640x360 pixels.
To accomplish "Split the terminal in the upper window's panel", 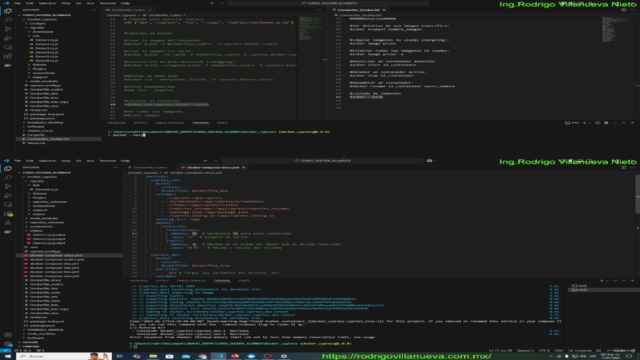I will tap(598, 122).
